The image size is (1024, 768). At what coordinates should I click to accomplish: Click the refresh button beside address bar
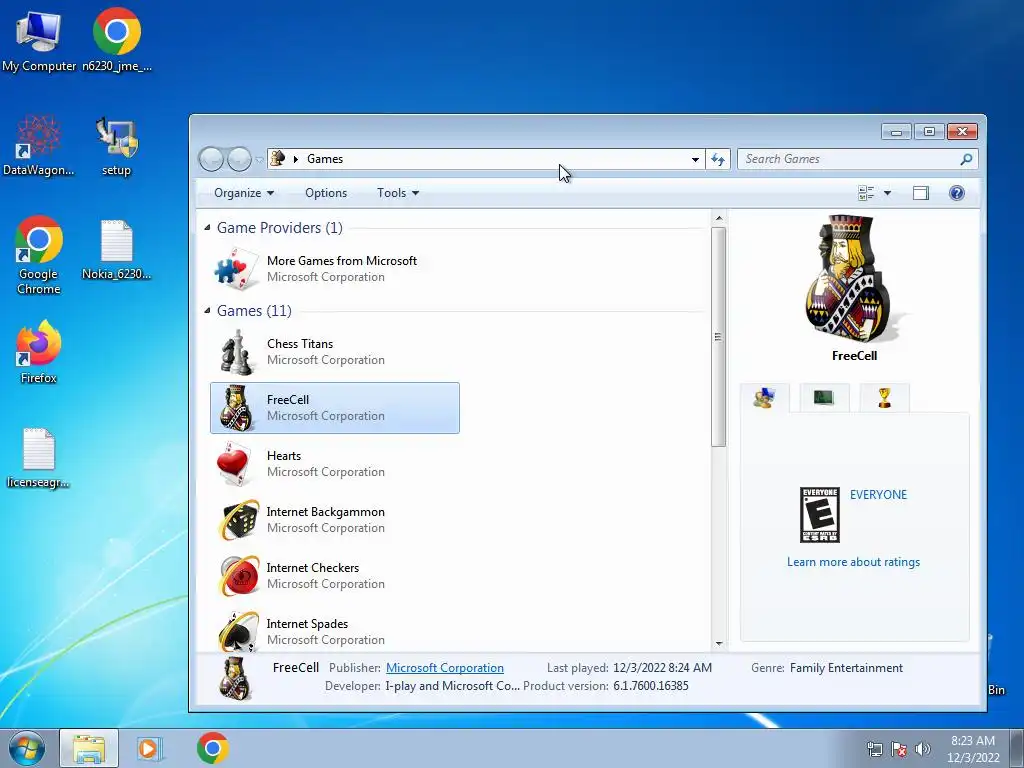(x=718, y=159)
